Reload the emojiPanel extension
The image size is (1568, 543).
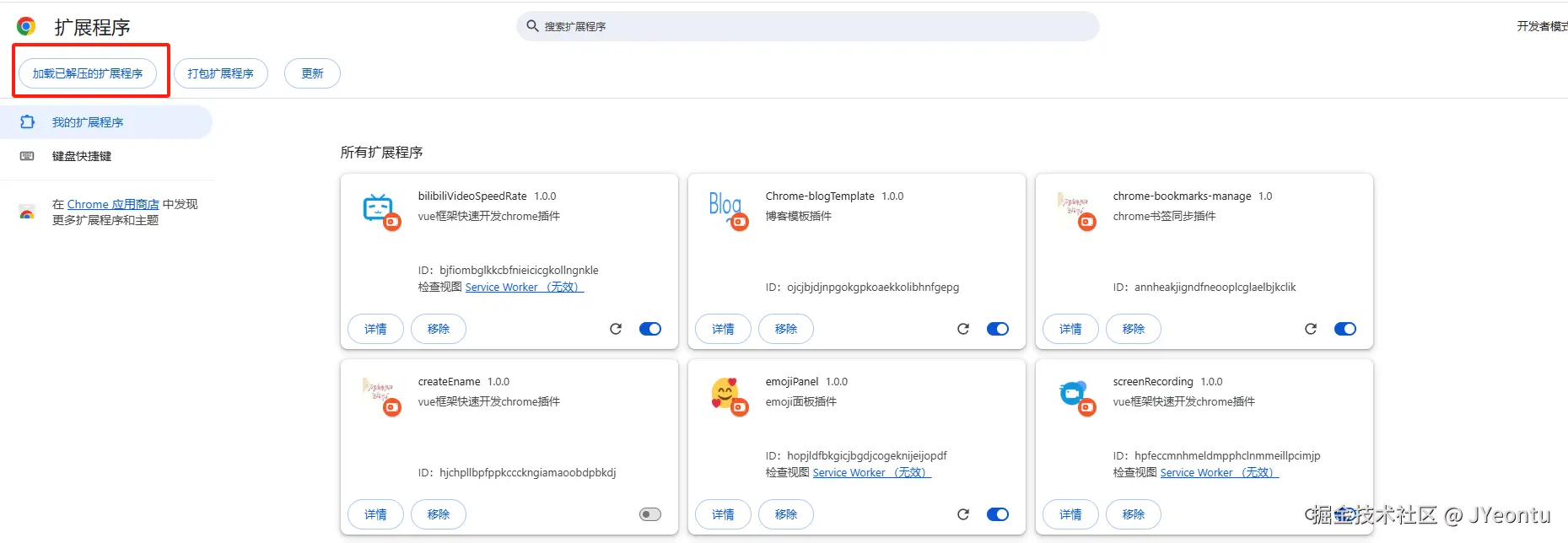point(963,514)
